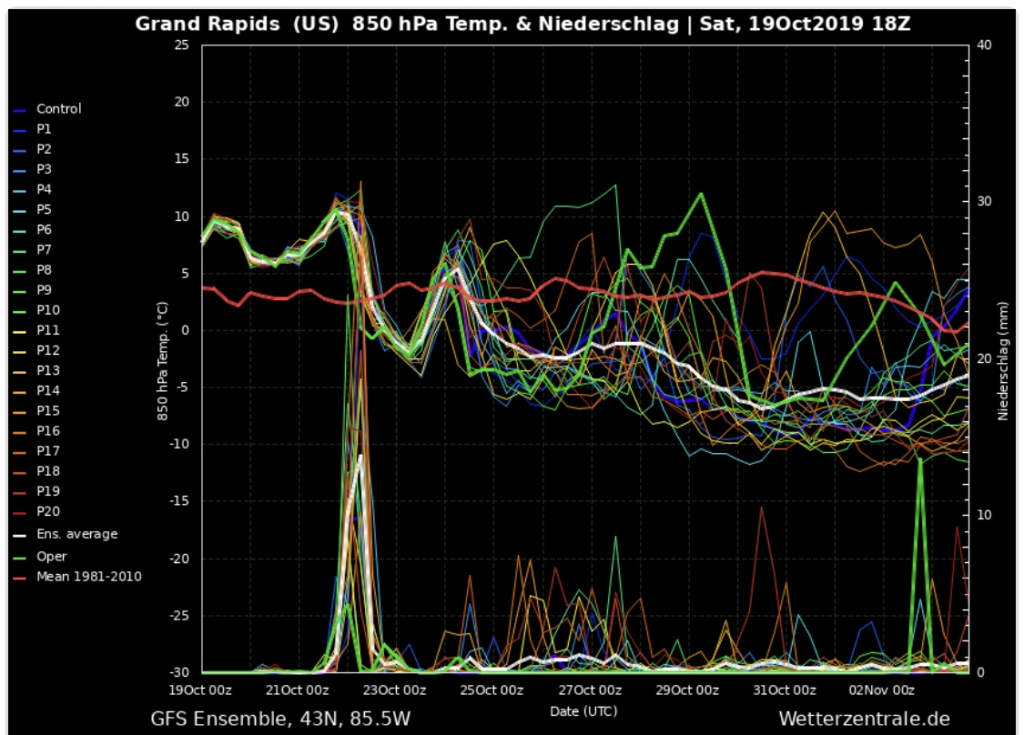Click the P8 legend entry
The image size is (1024, 735).
[44, 270]
